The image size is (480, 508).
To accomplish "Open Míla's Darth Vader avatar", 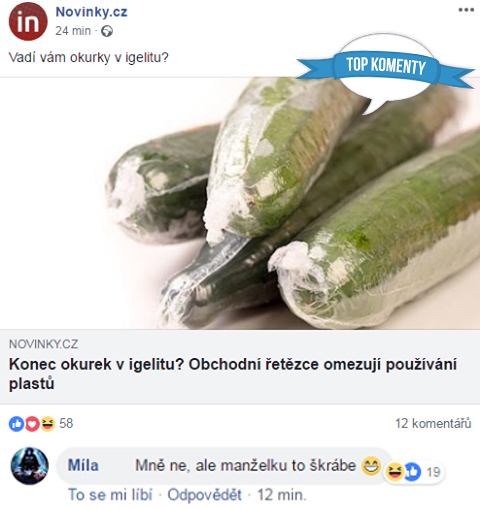I will [x=30, y=466].
